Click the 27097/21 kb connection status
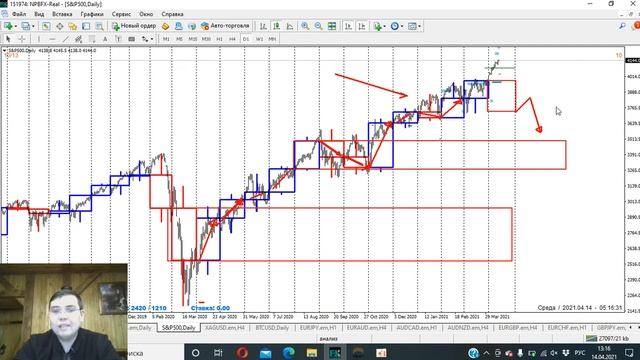The height and width of the screenshot is (360, 640). pos(607,338)
